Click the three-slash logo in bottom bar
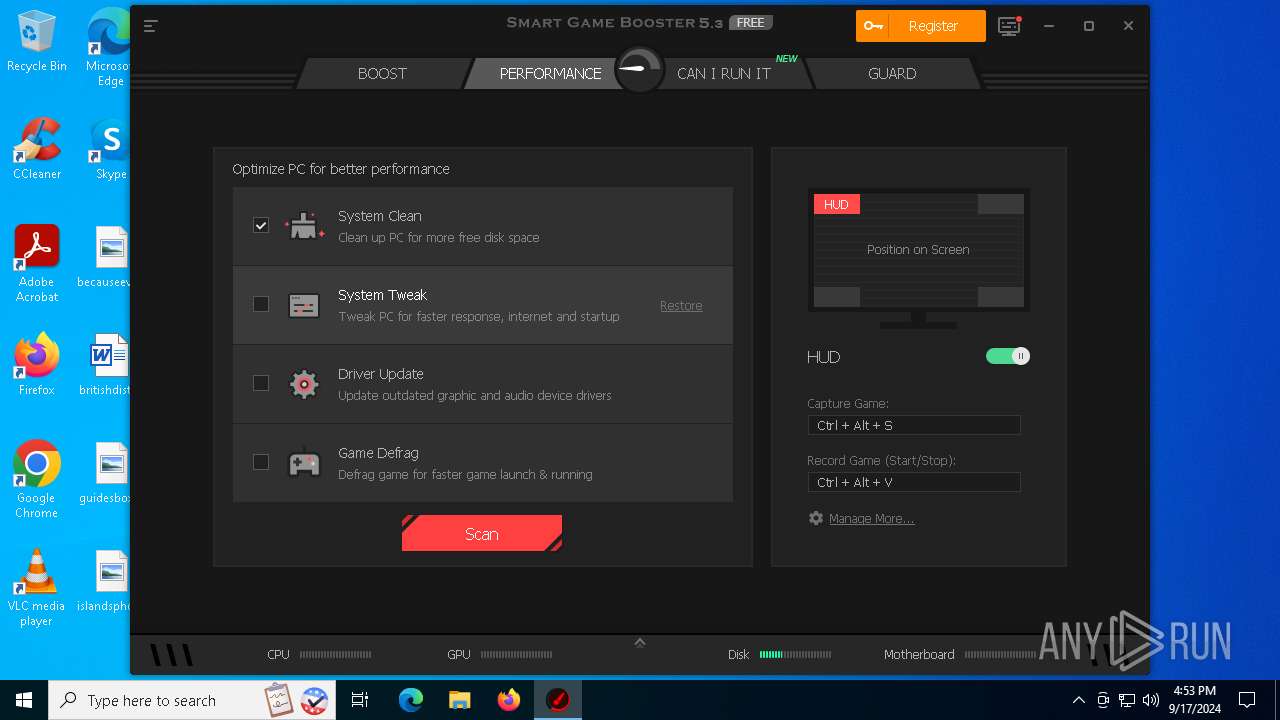Screen dimensions: 1280x720 tap(171, 655)
